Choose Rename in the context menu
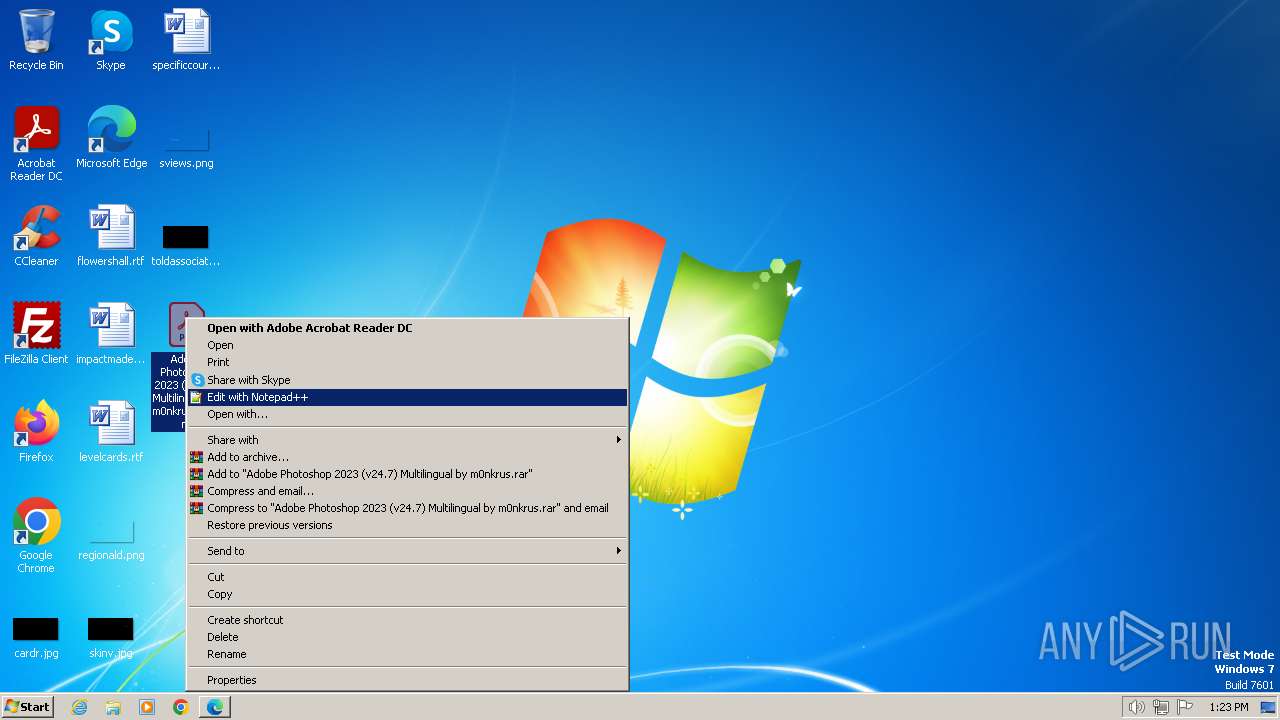The image size is (1280, 720). pos(408,654)
